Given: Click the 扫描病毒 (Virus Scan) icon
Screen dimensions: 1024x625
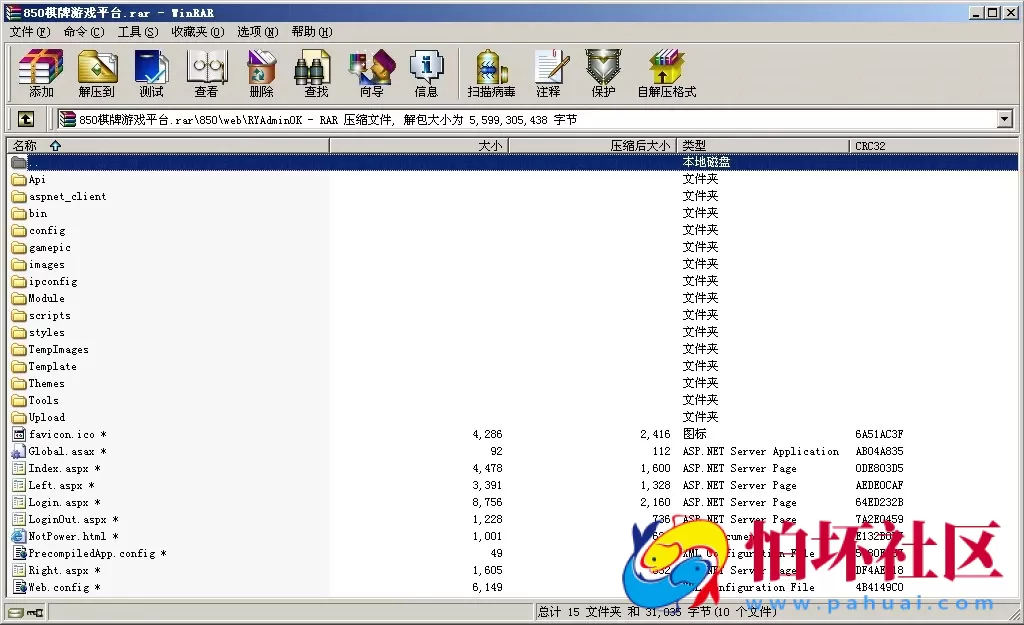Looking at the screenshot, I should coord(491,74).
